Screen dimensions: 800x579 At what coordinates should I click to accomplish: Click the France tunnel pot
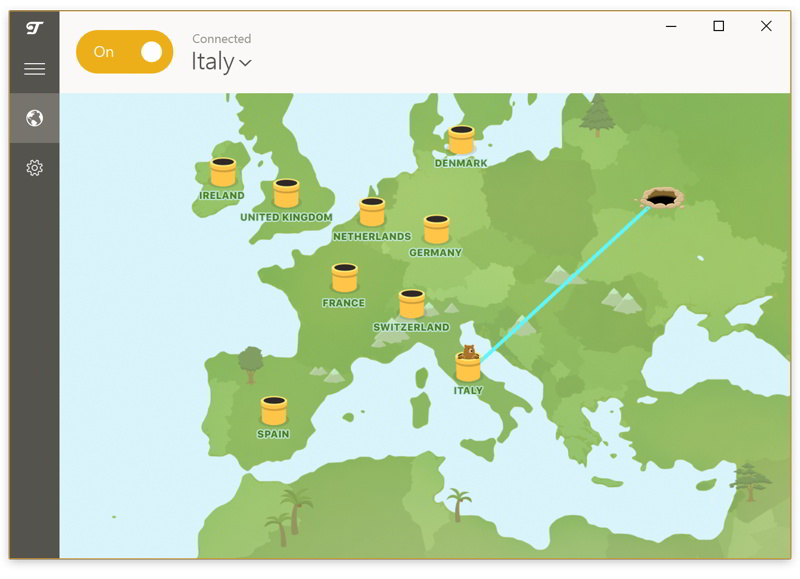tap(344, 278)
